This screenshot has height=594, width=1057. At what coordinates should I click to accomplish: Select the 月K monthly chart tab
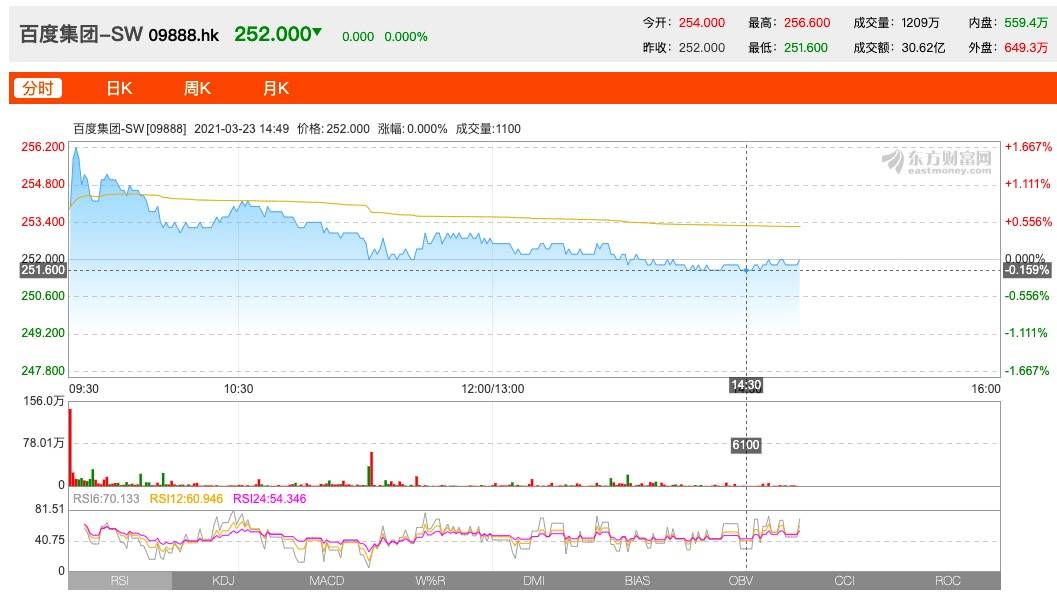[x=275, y=88]
